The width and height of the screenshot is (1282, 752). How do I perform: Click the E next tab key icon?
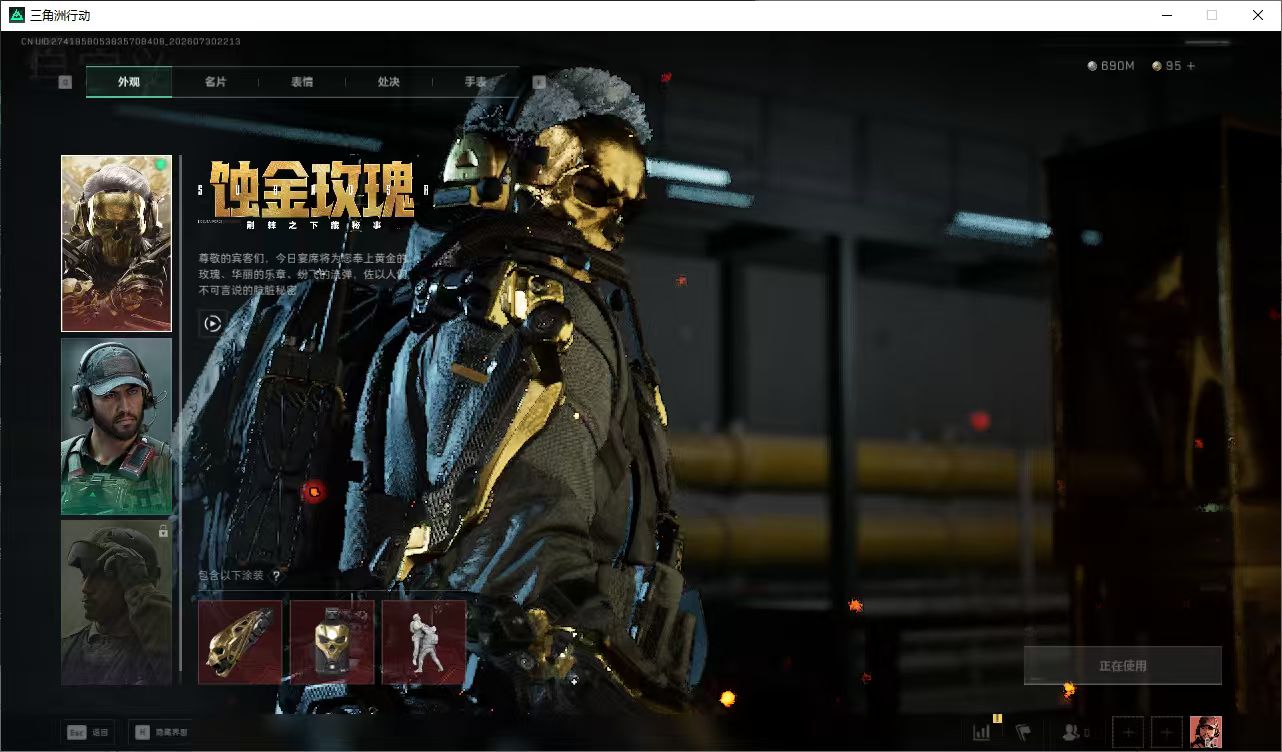pyautogui.click(x=539, y=82)
